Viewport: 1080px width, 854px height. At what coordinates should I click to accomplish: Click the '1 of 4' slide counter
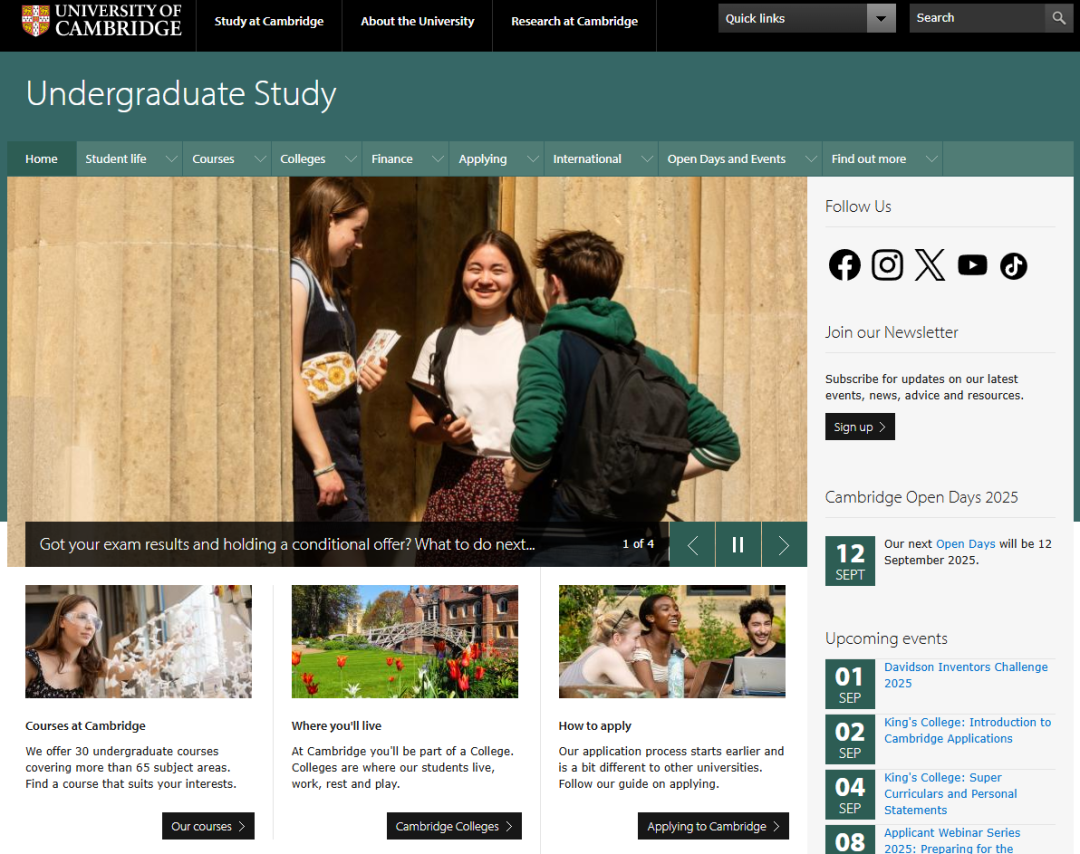638,544
